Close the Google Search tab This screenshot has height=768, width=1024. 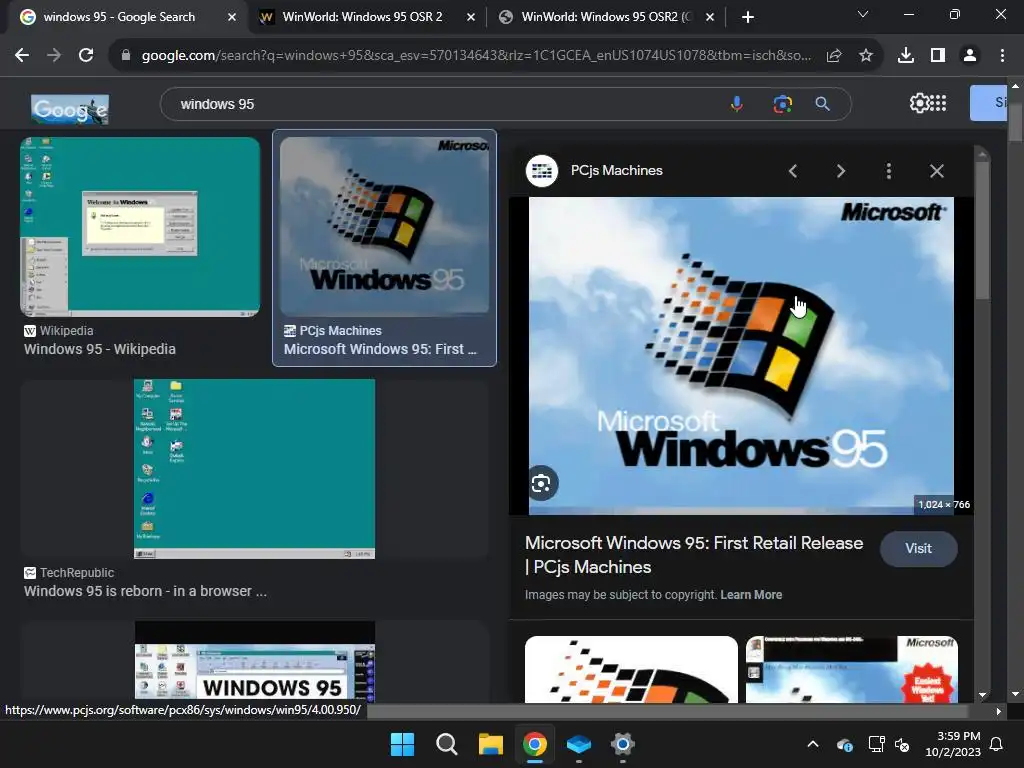point(232,18)
